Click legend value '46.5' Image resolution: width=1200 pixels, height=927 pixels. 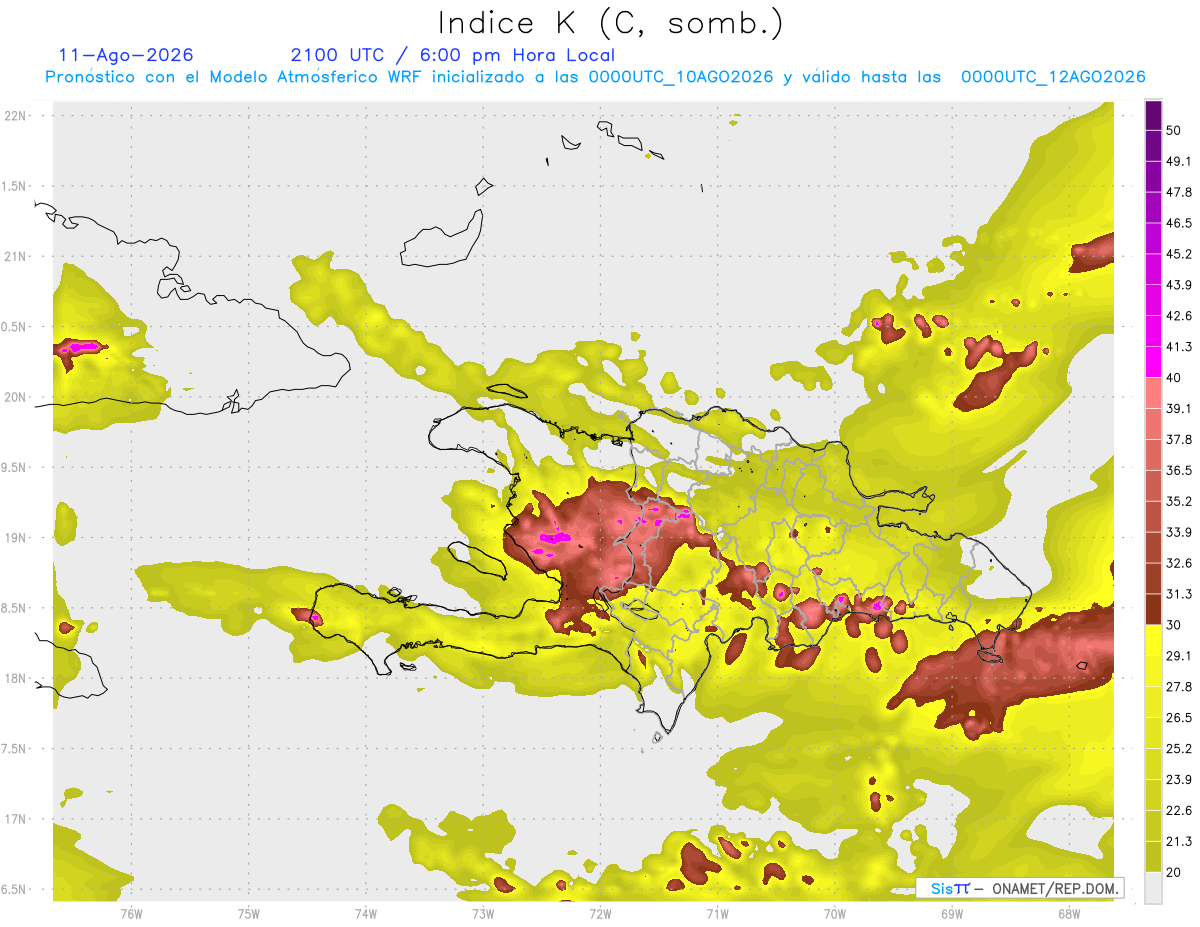click(1179, 223)
